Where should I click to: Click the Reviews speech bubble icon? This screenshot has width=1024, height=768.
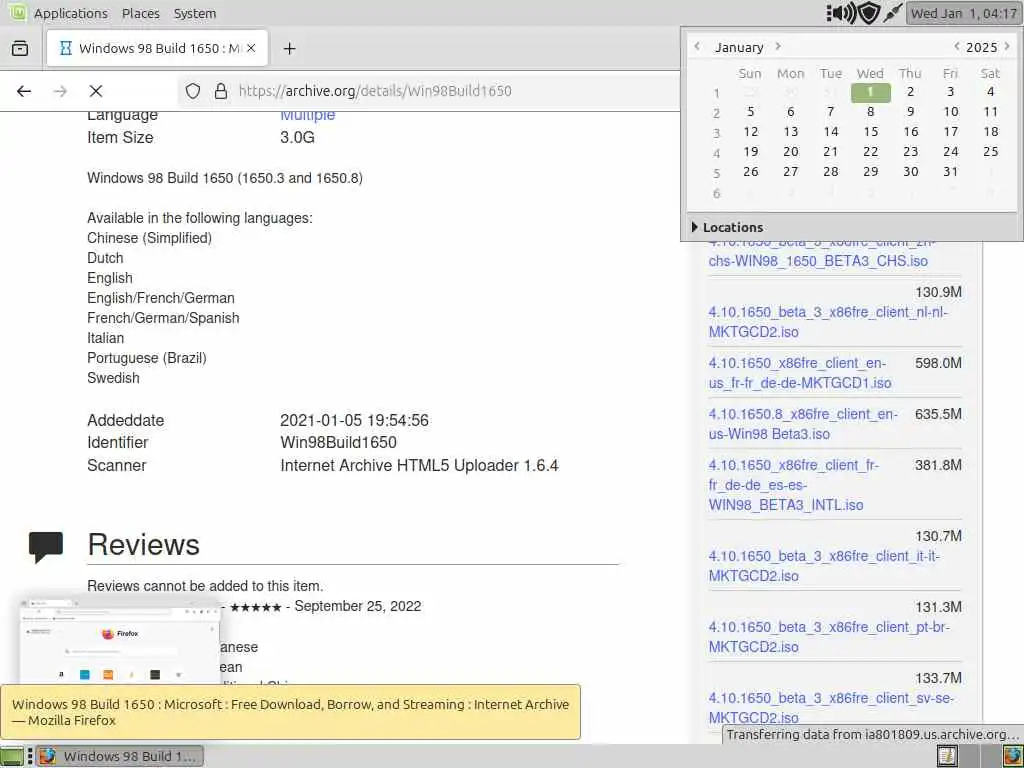coord(46,547)
